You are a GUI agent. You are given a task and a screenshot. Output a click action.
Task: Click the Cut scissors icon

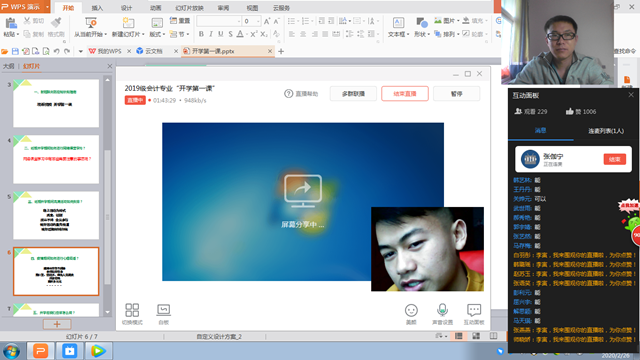click(27, 21)
